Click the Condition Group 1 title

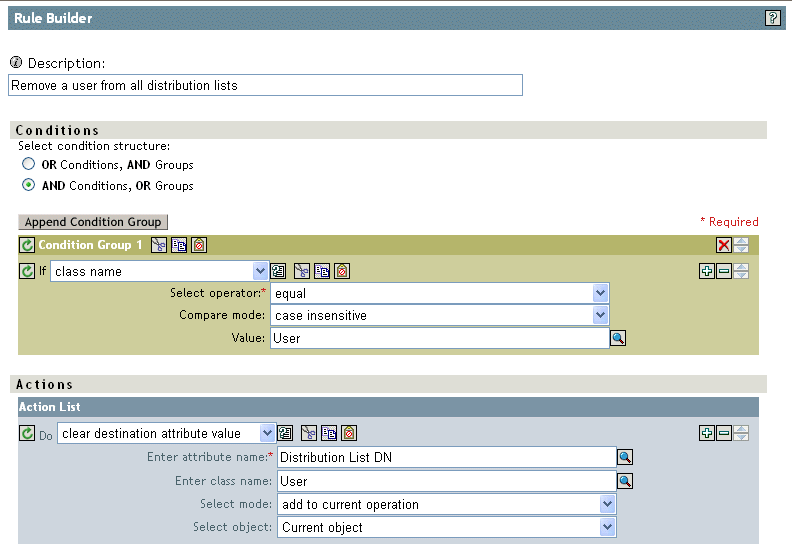[x=90, y=245]
